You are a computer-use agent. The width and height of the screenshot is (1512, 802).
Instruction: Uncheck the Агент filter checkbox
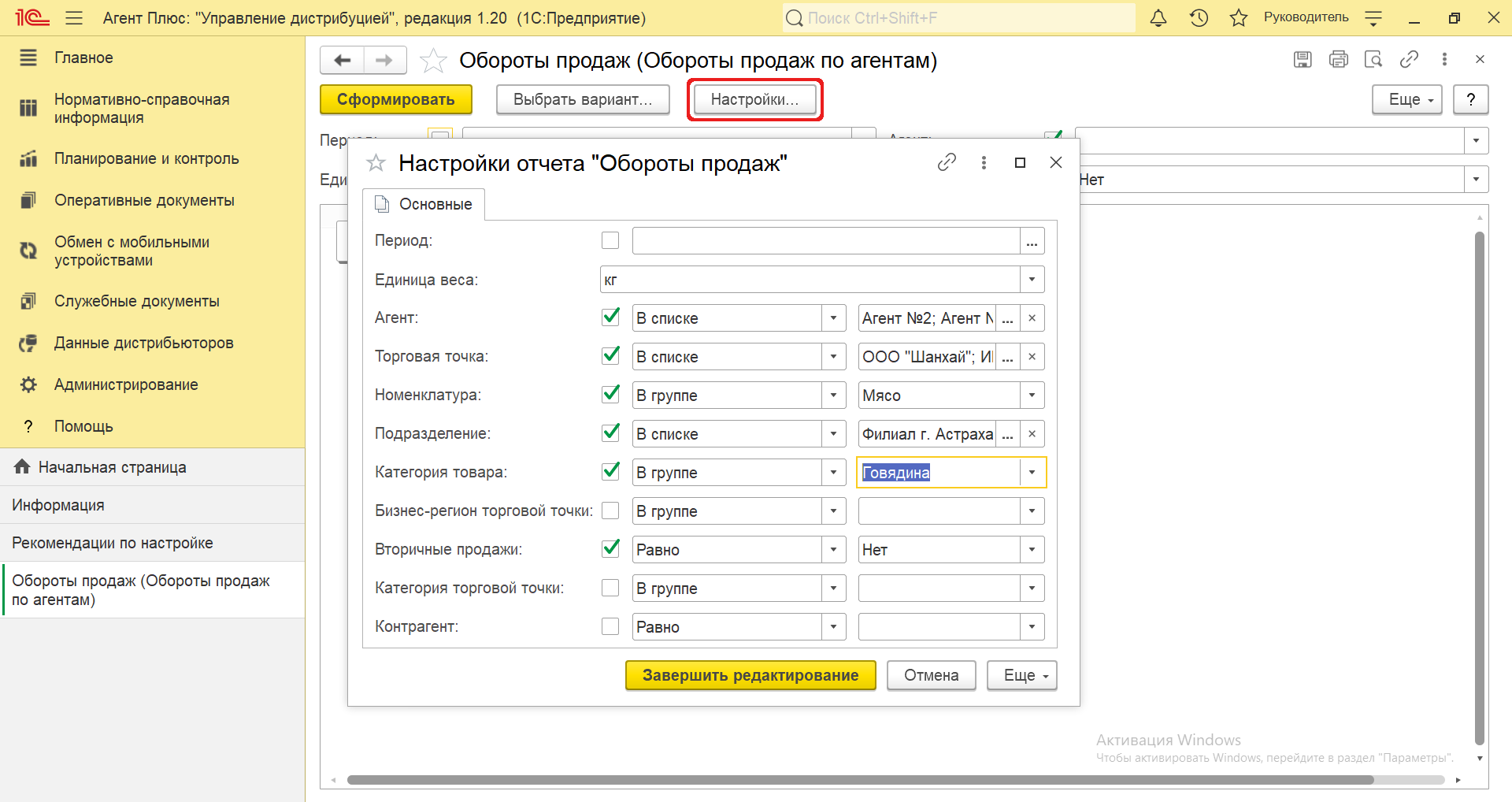click(610, 317)
